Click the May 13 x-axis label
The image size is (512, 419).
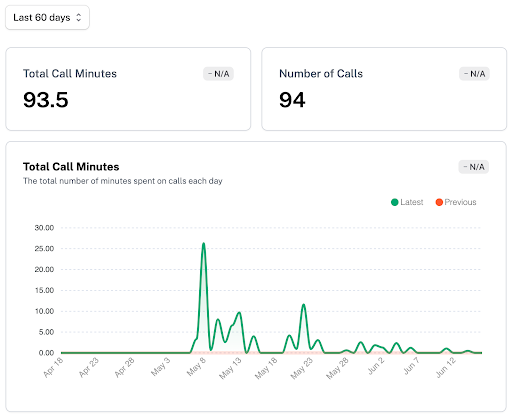point(230,368)
